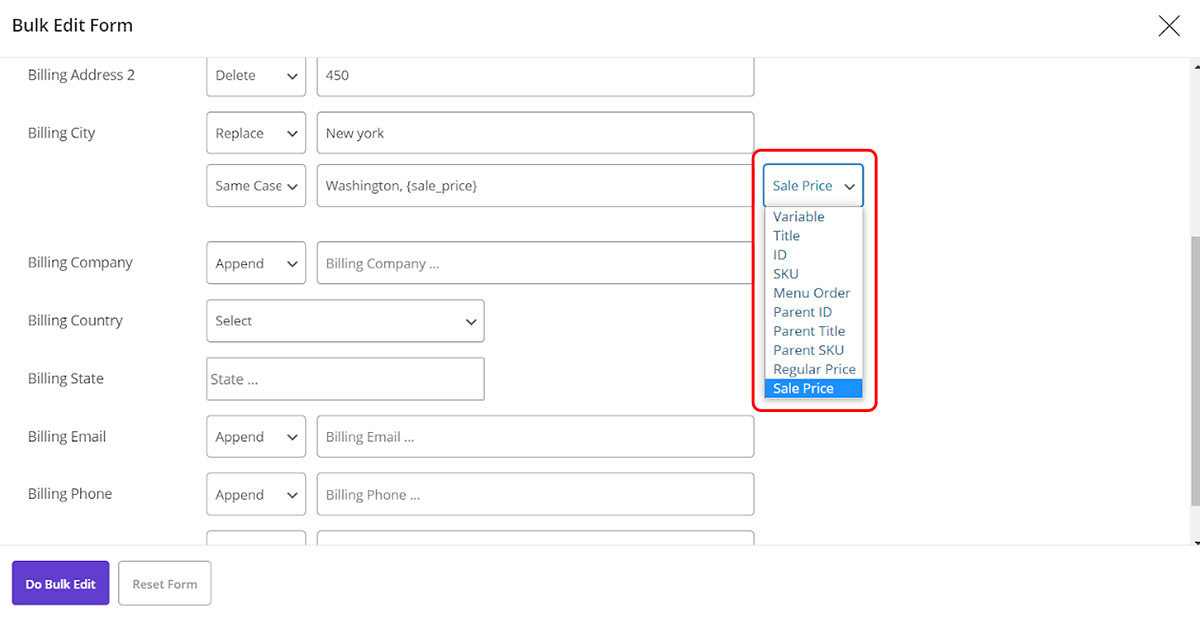Viewport: 1200px width, 618px height.
Task: Click the Billing State text field
Action: pos(345,379)
